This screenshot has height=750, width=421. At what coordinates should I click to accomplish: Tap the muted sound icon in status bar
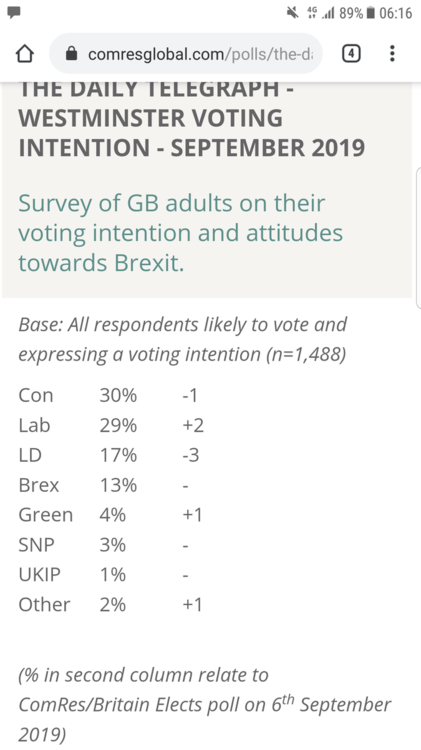coord(293,13)
